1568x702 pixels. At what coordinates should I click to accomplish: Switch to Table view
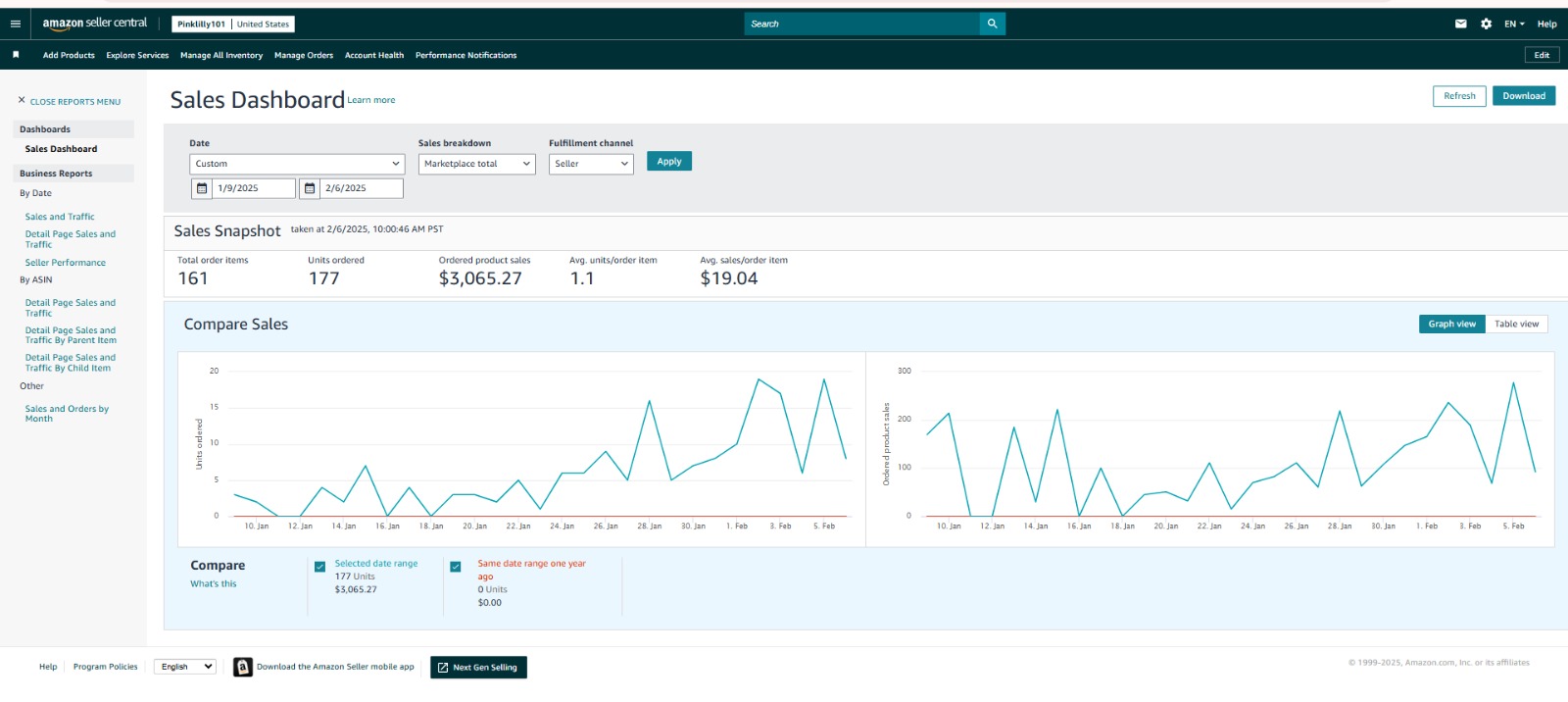click(1516, 324)
